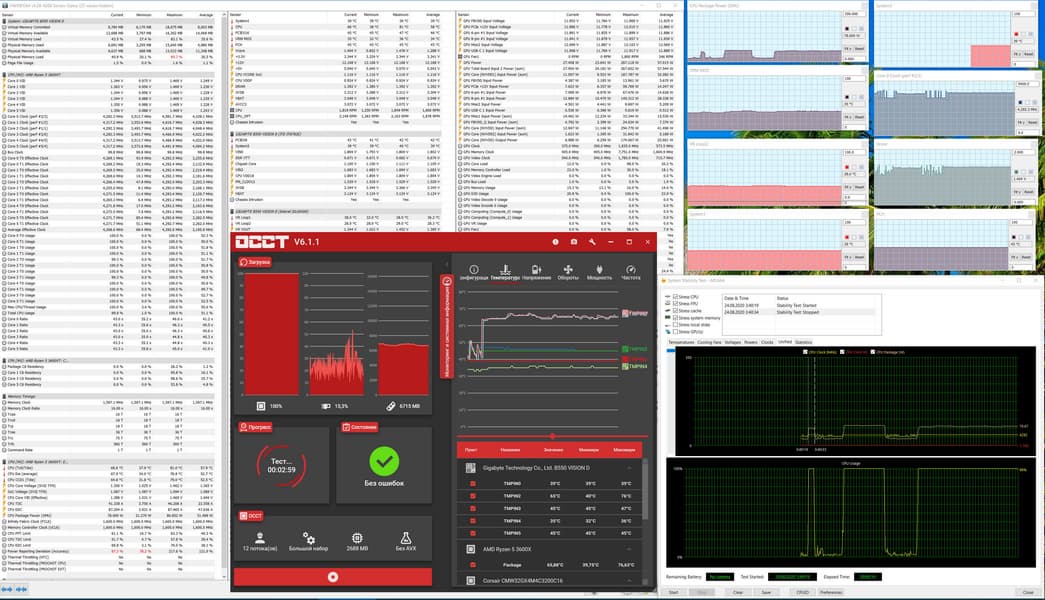Collapse Gigabyte B550 VISION D sensor group
Screen dimensions: 1045x600
pyautogui.click(x=628, y=468)
